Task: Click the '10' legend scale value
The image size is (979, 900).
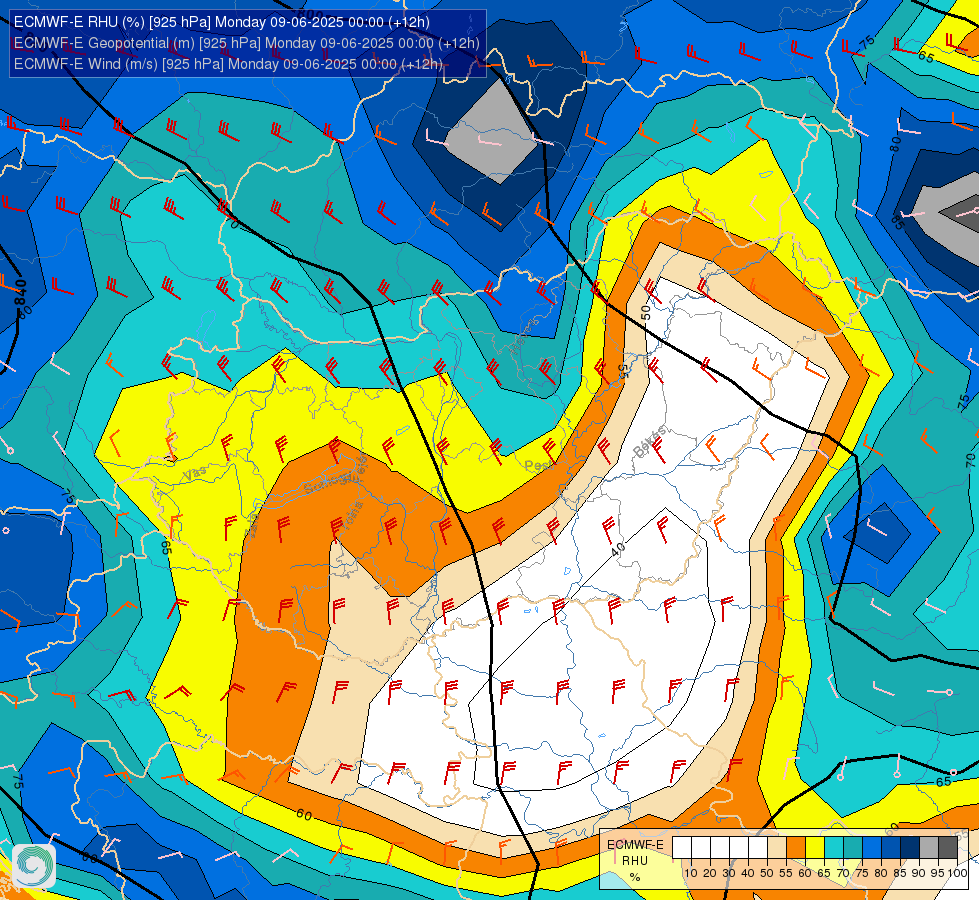Action: (x=691, y=873)
